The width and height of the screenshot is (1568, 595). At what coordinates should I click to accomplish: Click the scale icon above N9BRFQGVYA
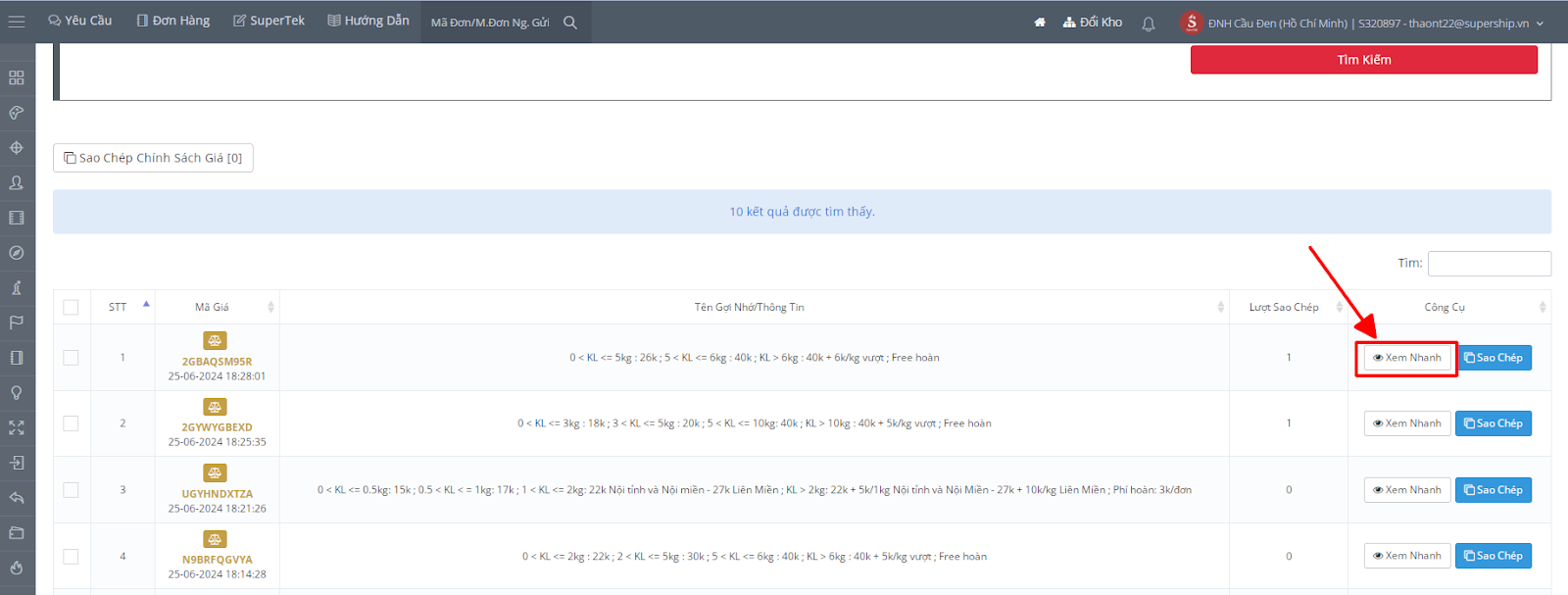pyautogui.click(x=215, y=539)
